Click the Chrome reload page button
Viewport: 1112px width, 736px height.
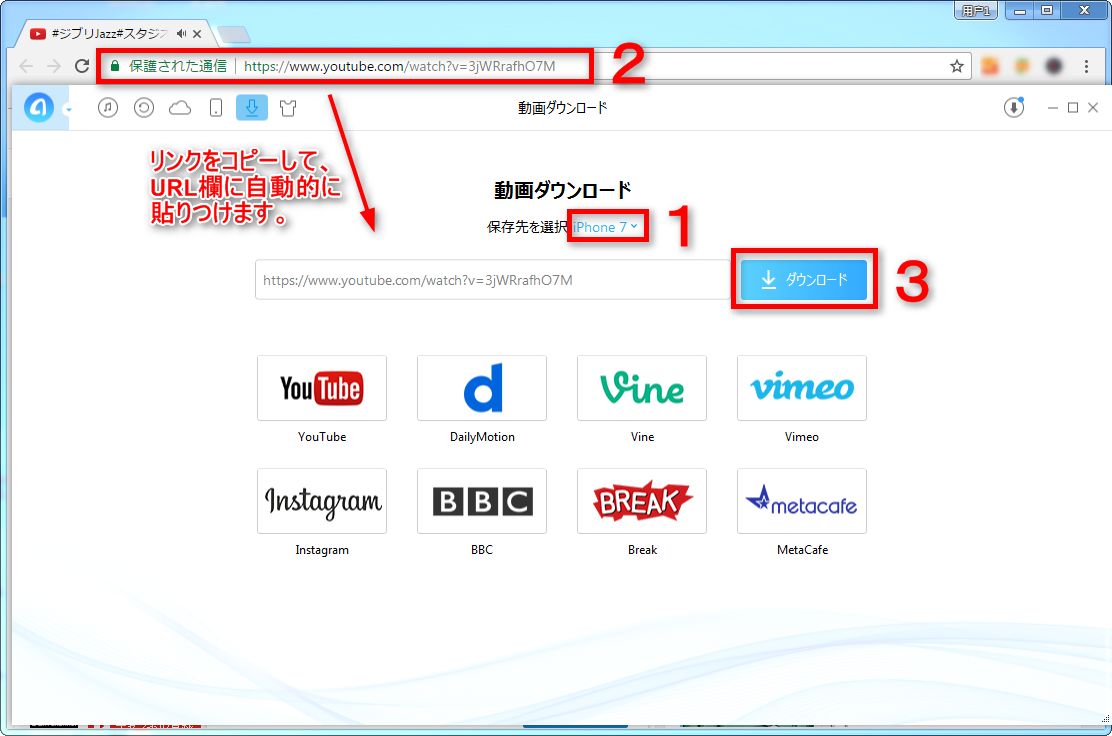pyautogui.click(x=82, y=66)
